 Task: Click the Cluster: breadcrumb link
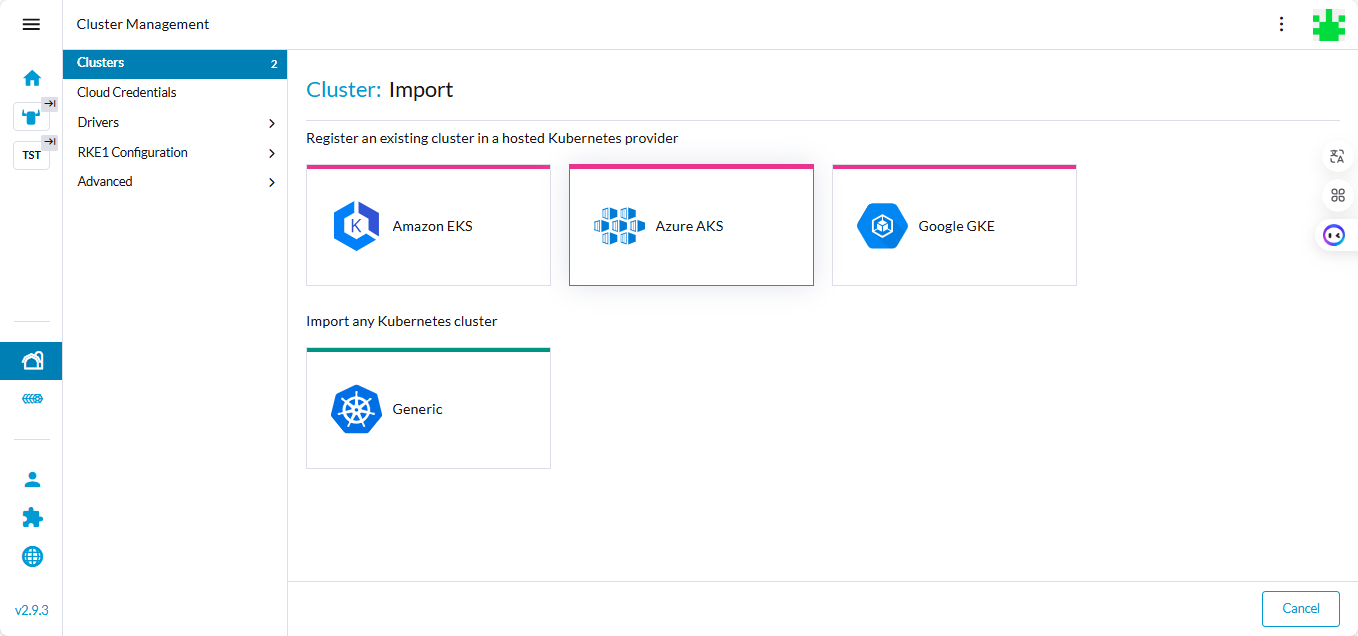(x=343, y=90)
